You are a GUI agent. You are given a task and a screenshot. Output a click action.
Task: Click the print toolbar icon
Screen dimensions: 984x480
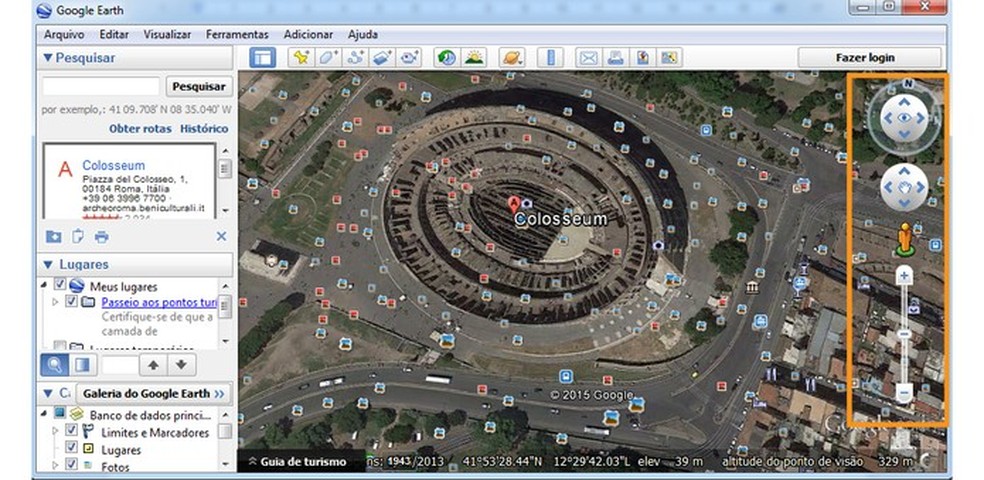click(615, 58)
